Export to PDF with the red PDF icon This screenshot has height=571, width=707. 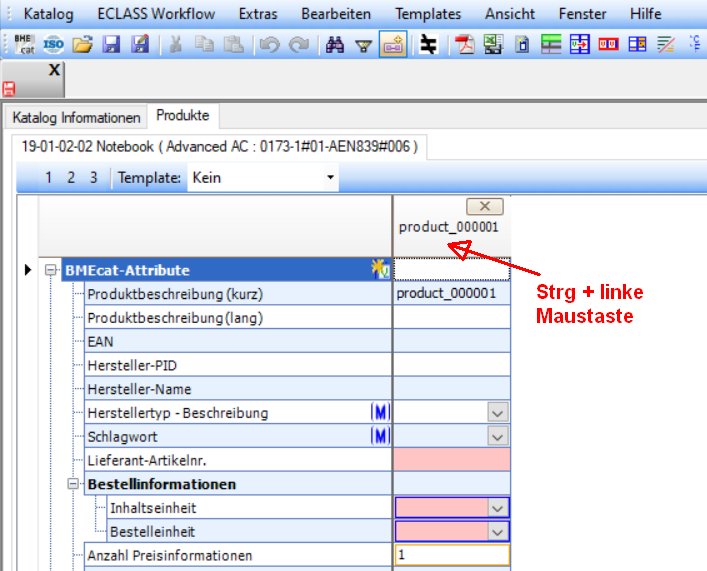click(x=464, y=44)
